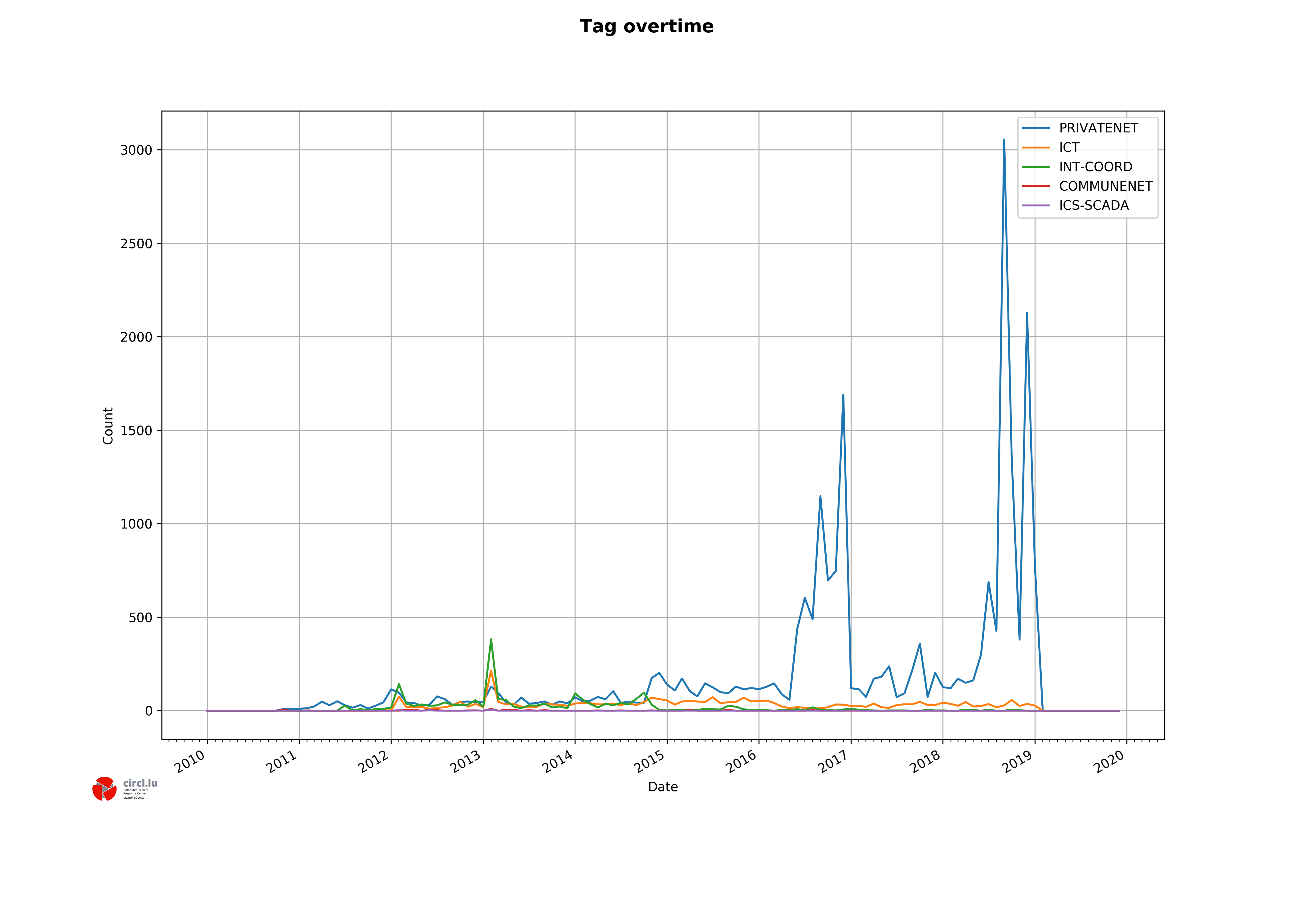Click the 3000 y-axis tick label

click(136, 150)
